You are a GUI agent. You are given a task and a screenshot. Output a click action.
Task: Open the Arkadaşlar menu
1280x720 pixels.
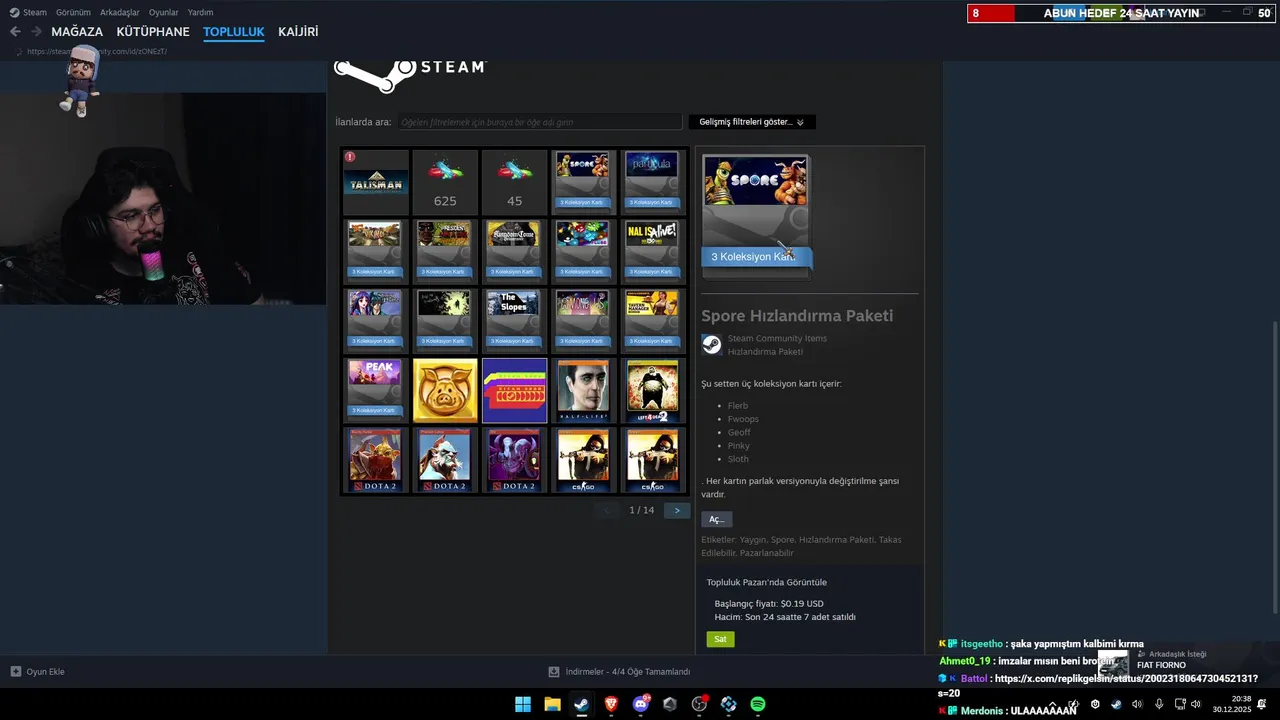[120, 12]
